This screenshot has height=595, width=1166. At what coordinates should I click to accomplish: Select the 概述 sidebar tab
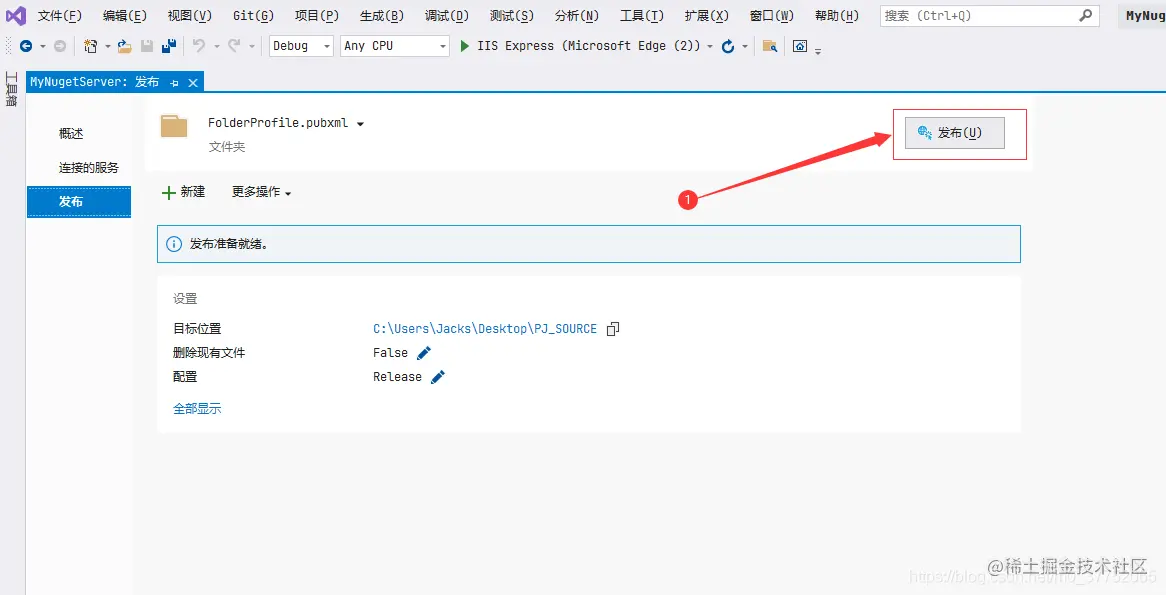point(71,134)
